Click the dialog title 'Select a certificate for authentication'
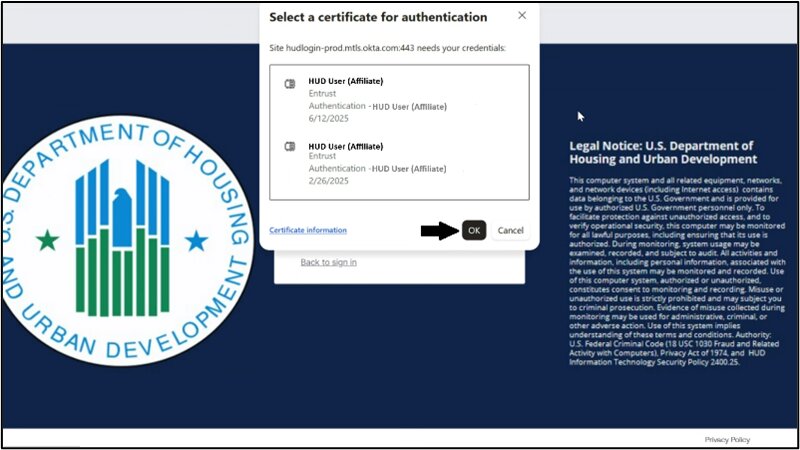 pos(378,17)
